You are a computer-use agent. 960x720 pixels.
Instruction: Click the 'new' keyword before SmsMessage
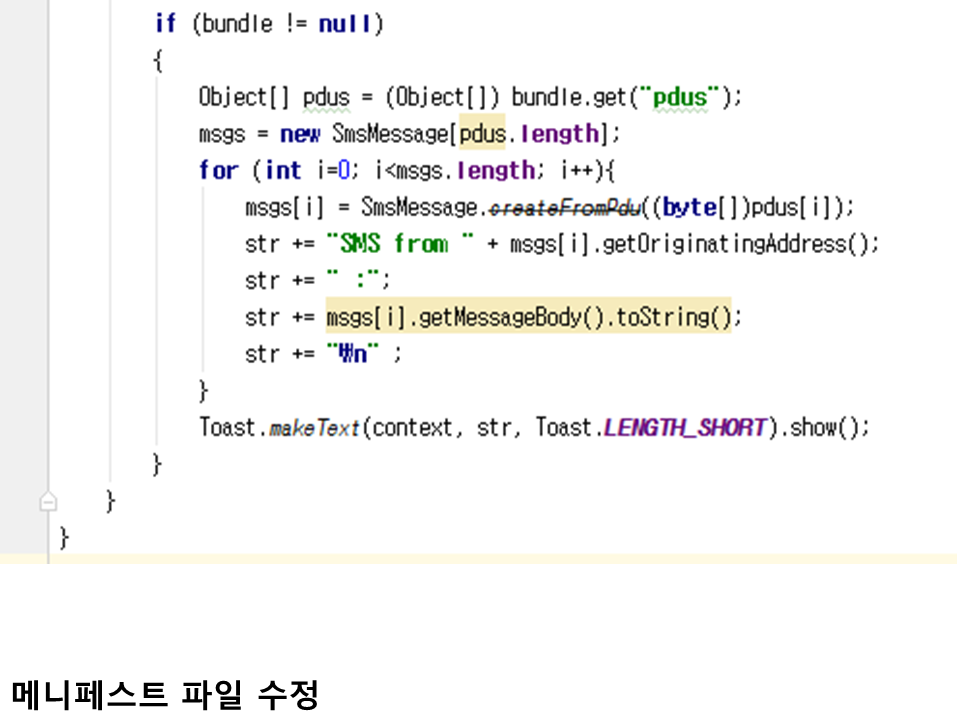(299, 134)
